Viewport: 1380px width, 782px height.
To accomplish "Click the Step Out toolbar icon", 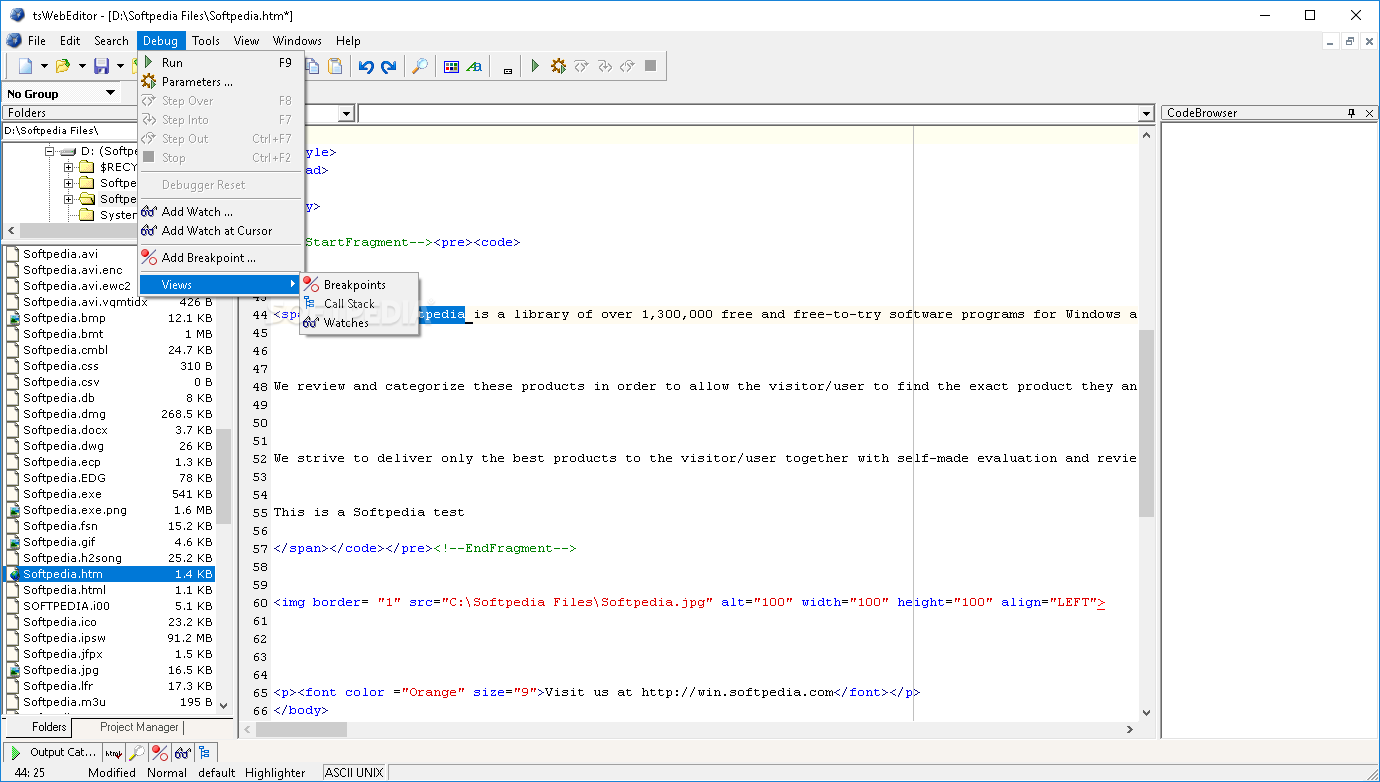I will tap(627, 66).
